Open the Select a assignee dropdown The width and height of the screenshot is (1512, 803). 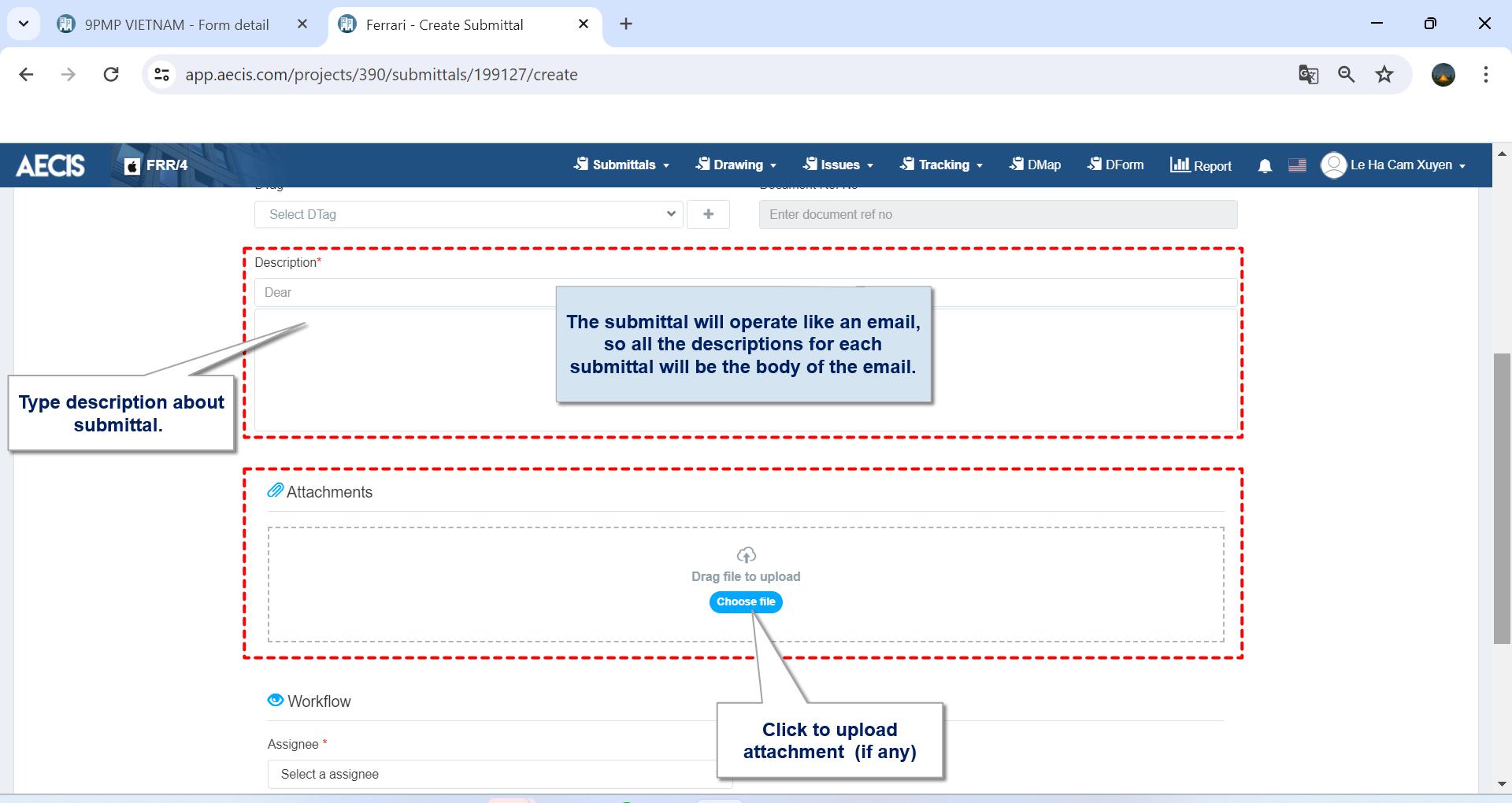tap(500, 774)
